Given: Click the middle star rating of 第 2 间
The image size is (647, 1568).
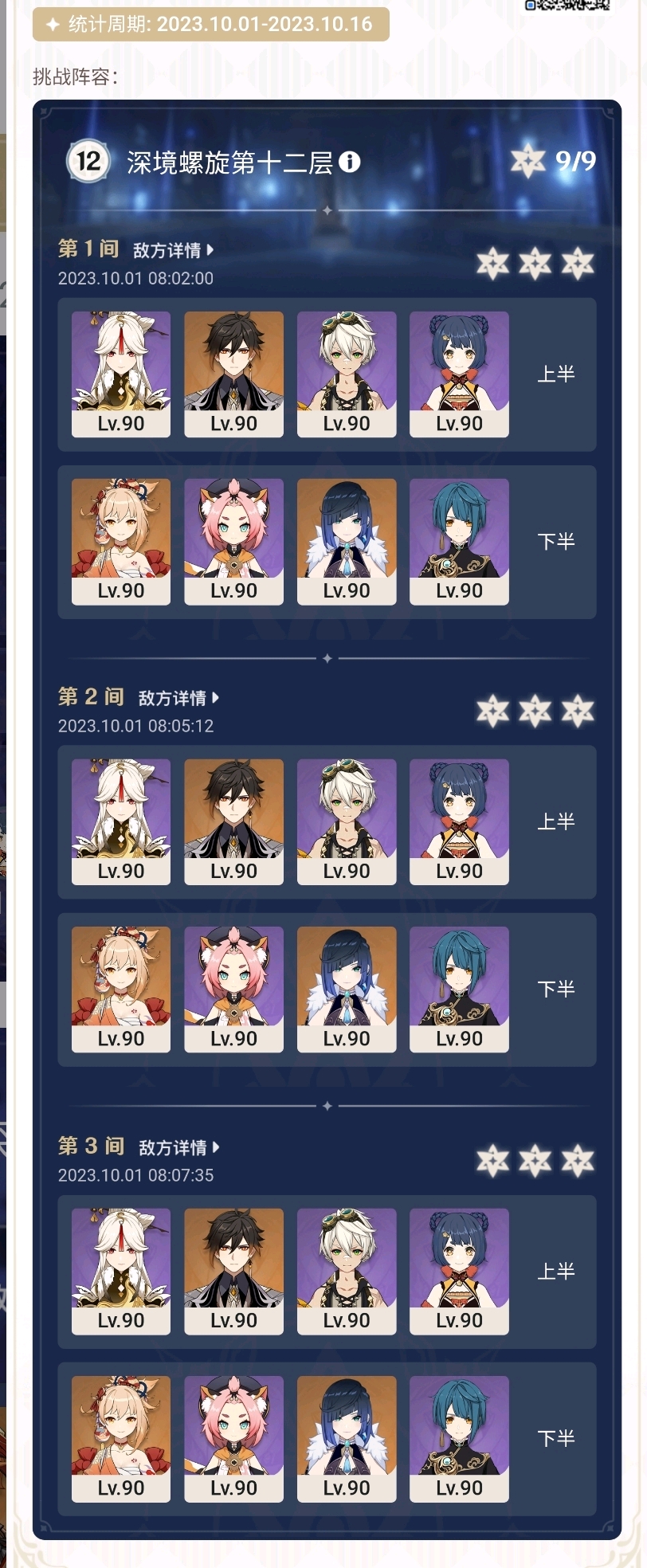Looking at the screenshot, I should coord(535,711).
